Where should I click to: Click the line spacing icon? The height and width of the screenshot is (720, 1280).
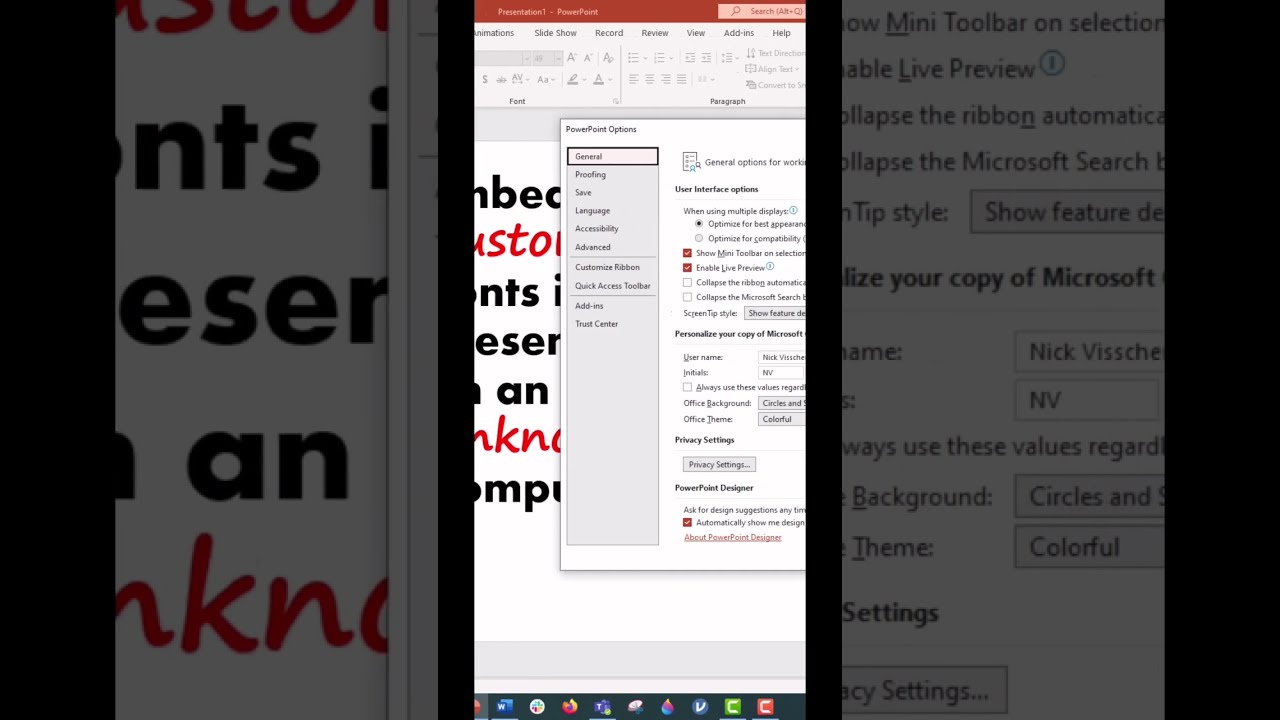(728, 58)
